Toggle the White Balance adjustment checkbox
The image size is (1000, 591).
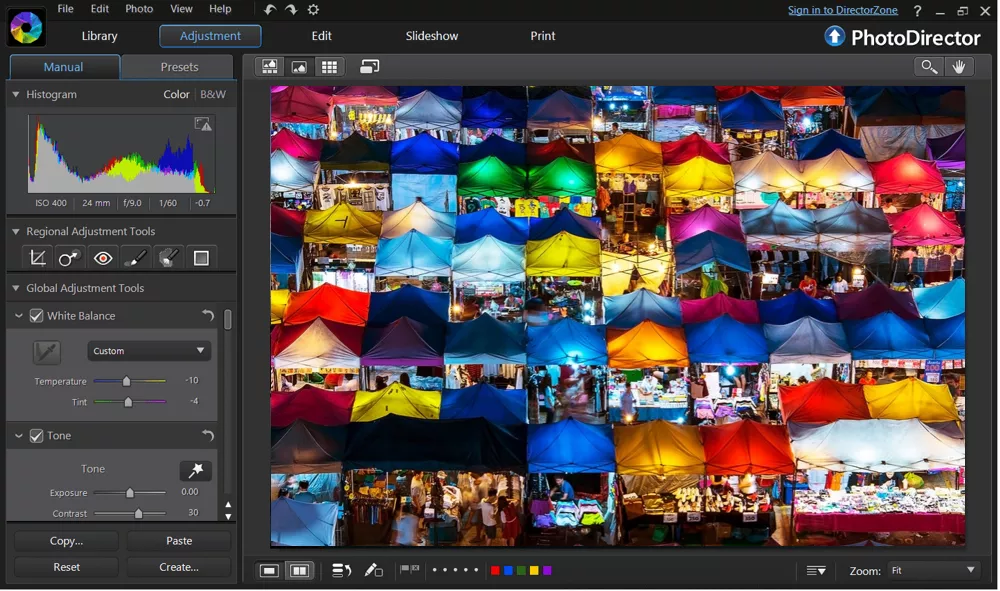(37, 315)
